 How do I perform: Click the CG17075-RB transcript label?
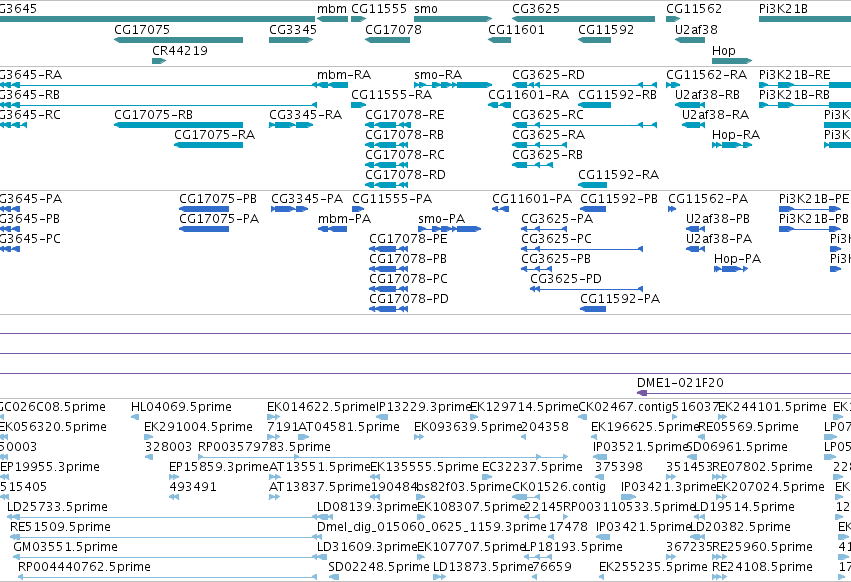[x=153, y=115]
